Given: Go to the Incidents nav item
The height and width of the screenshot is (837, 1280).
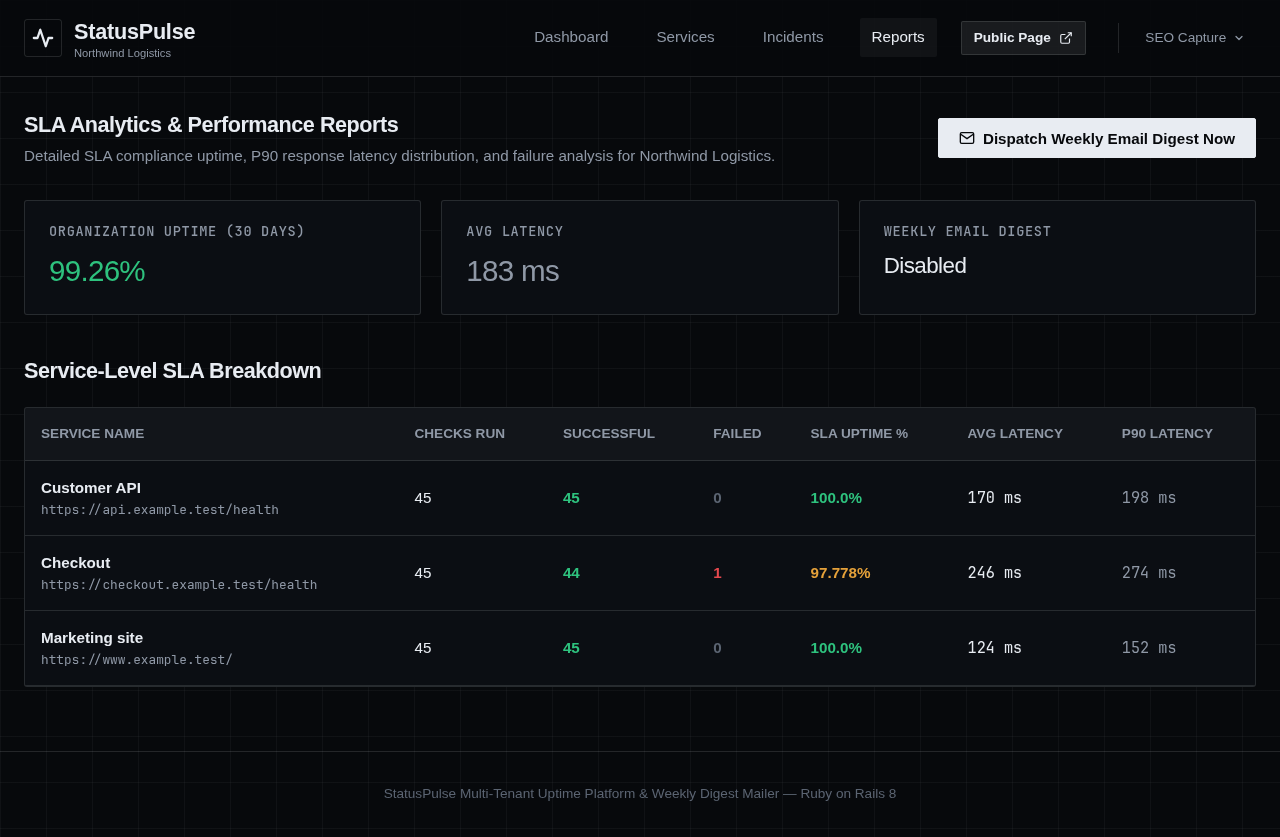Looking at the screenshot, I should [793, 37].
